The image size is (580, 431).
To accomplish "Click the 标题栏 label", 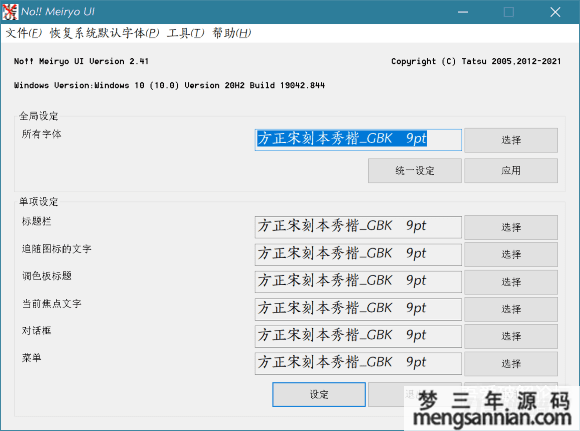I will pyautogui.click(x=36, y=221).
